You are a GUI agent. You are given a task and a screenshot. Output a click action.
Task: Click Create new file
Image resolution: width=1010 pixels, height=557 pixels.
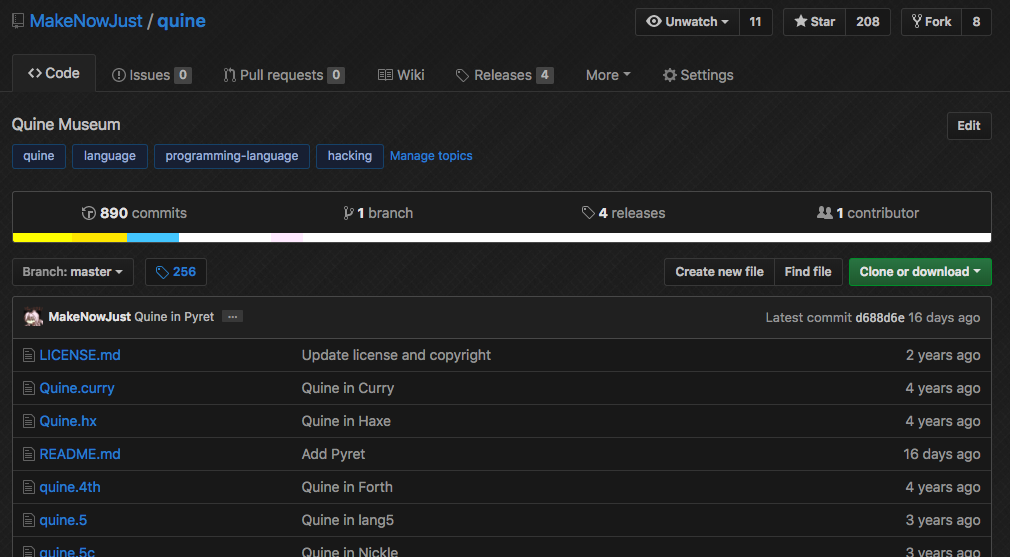pyautogui.click(x=719, y=272)
